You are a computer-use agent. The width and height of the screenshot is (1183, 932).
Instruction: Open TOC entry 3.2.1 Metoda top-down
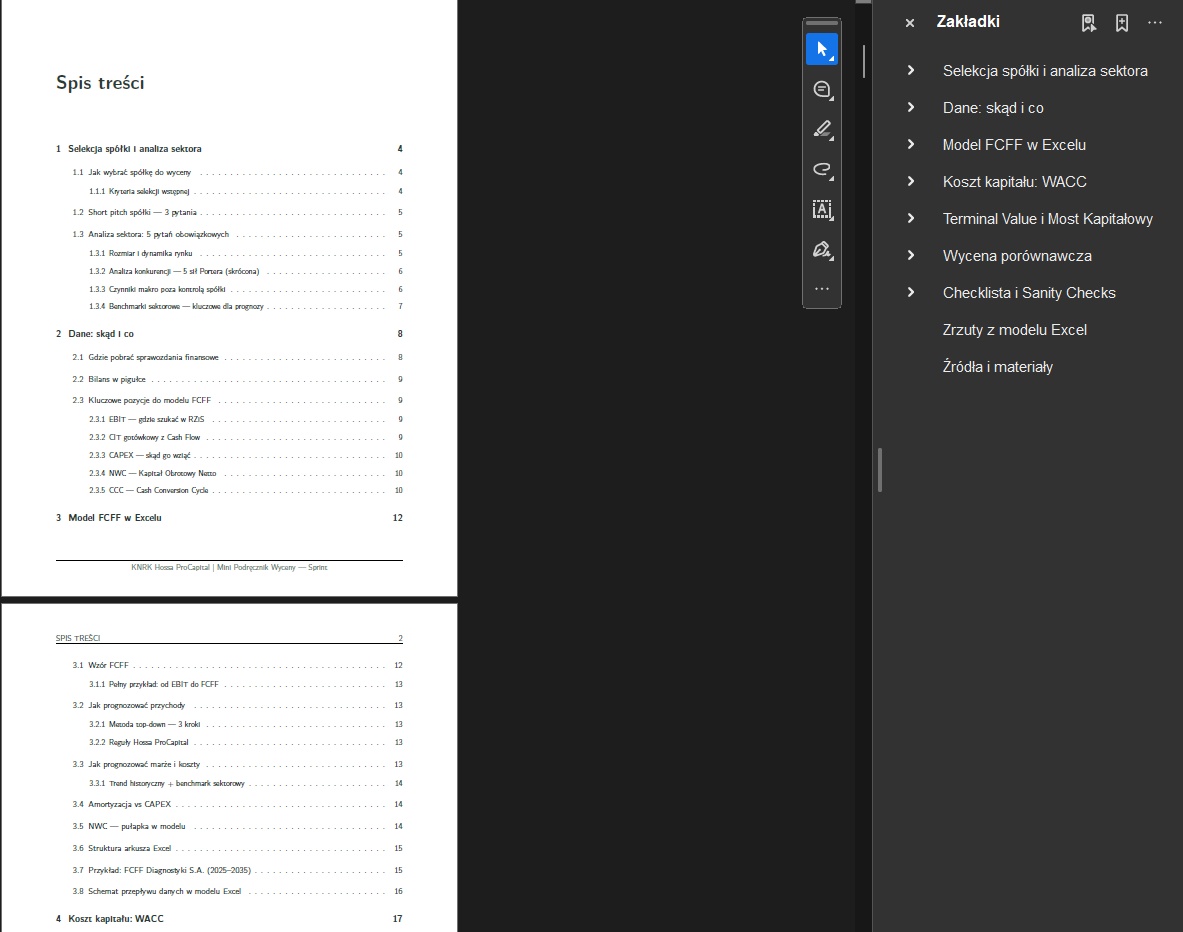pos(245,724)
